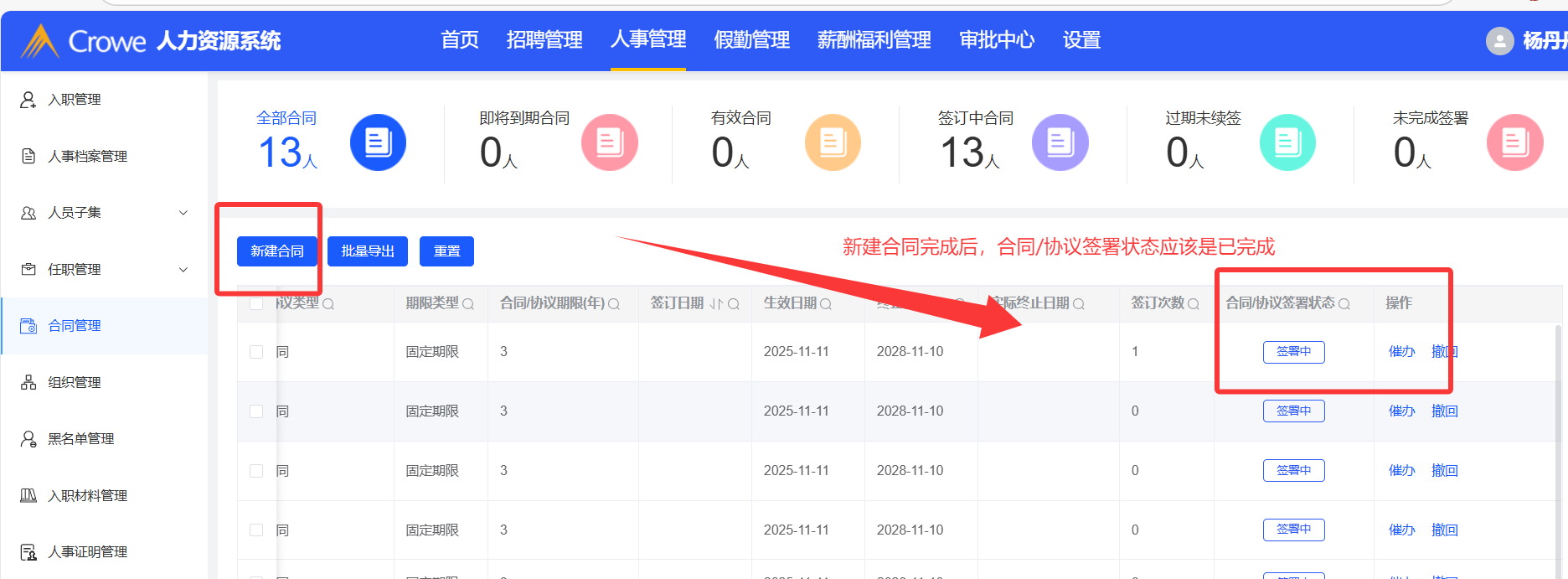Click the 批量导出 button
This screenshot has height=579, width=1568.
coord(368,251)
